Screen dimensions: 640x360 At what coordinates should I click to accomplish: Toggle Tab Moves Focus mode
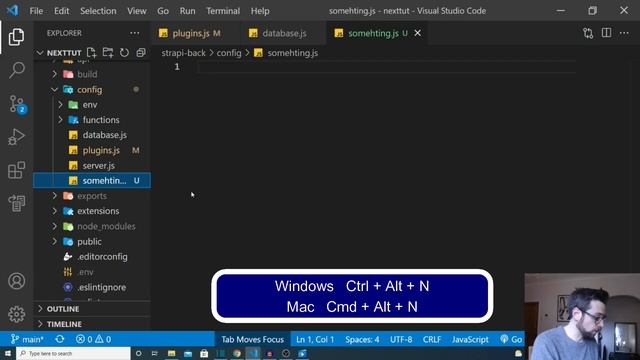coord(253,339)
